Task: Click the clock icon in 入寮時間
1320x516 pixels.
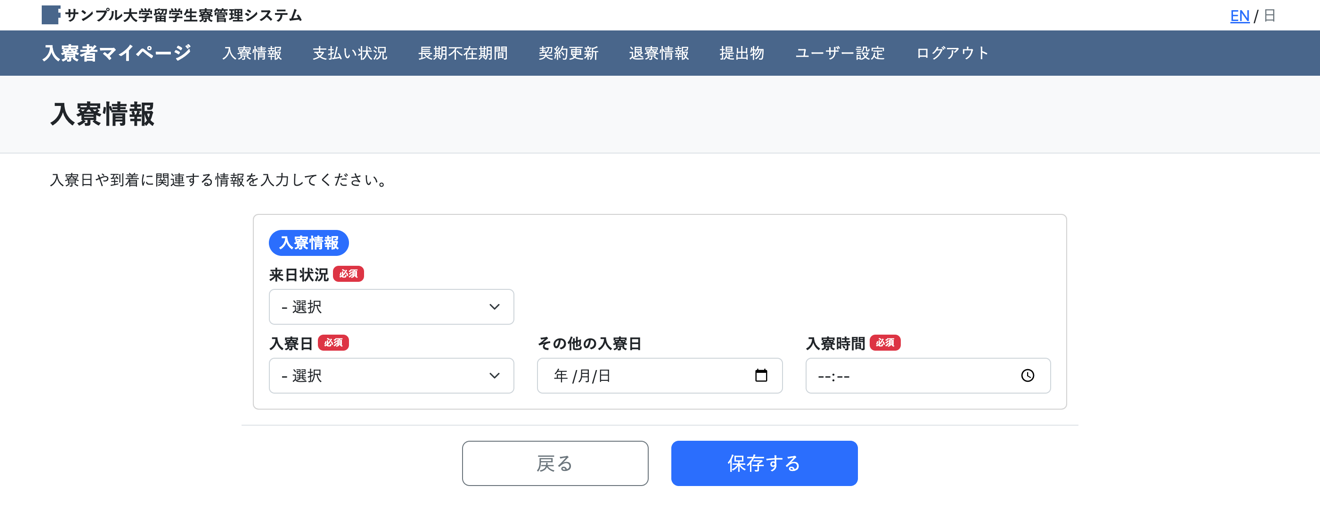Action: pyautogui.click(x=1027, y=376)
